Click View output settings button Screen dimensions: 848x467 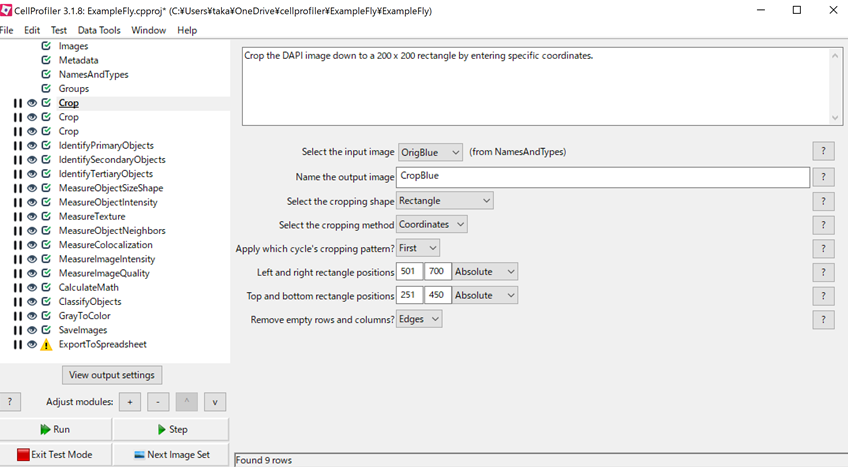pyautogui.click(x=112, y=375)
